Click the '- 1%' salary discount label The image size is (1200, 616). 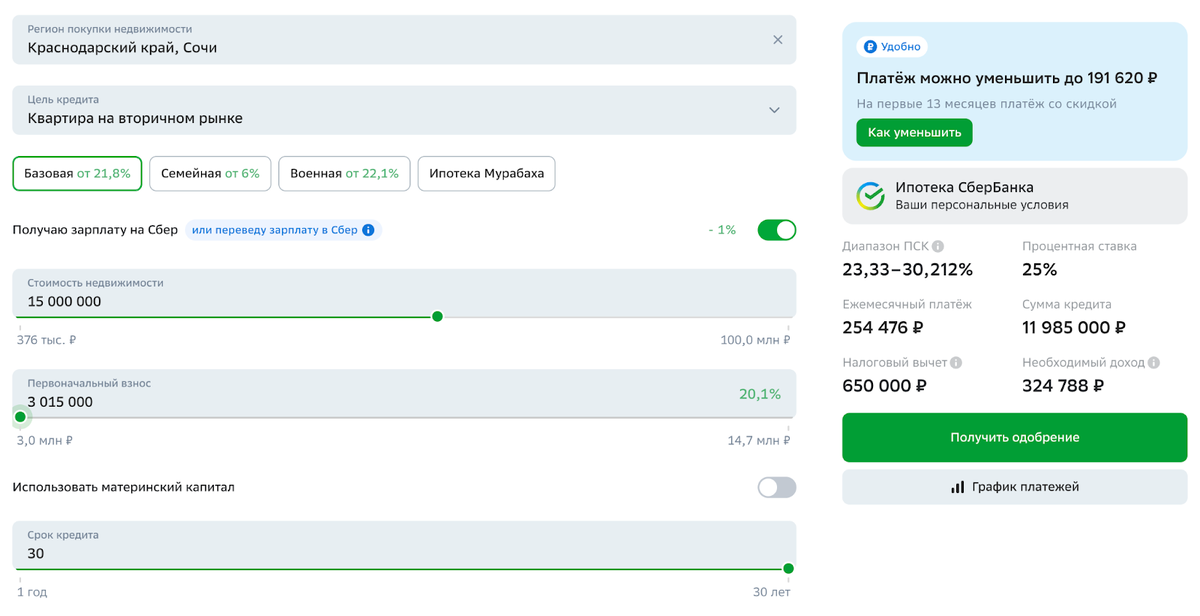722,230
